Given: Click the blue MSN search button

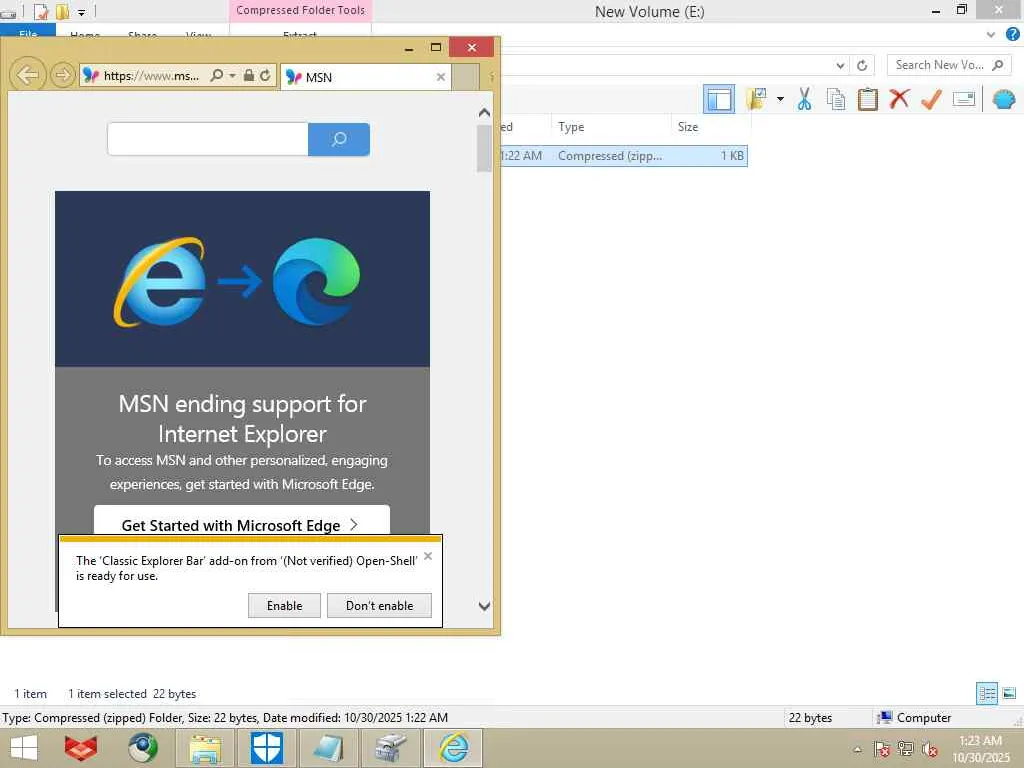Looking at the screenshot, I should [339, 139].
